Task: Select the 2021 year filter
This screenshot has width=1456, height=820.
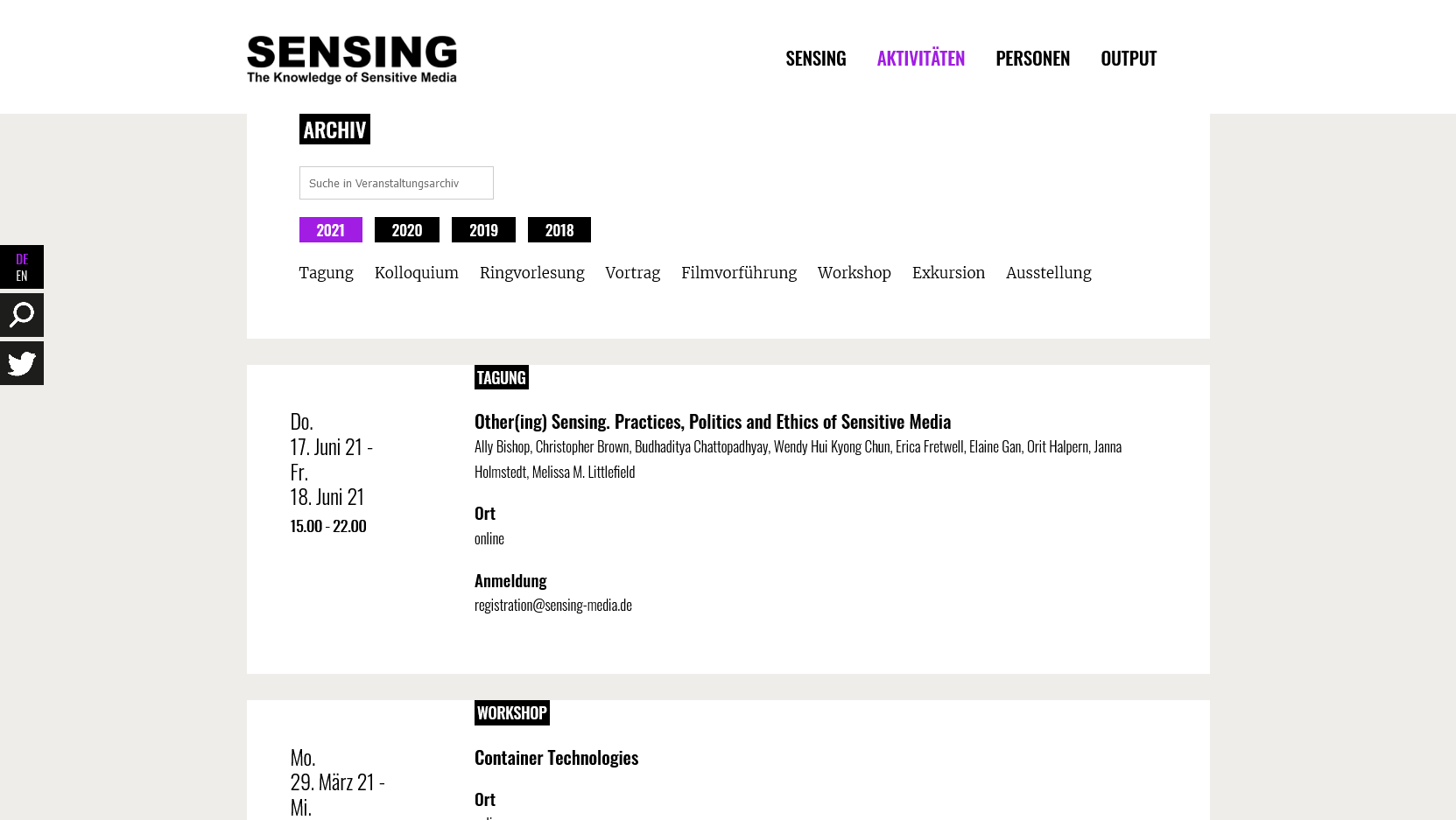Action: pos(330,230)
